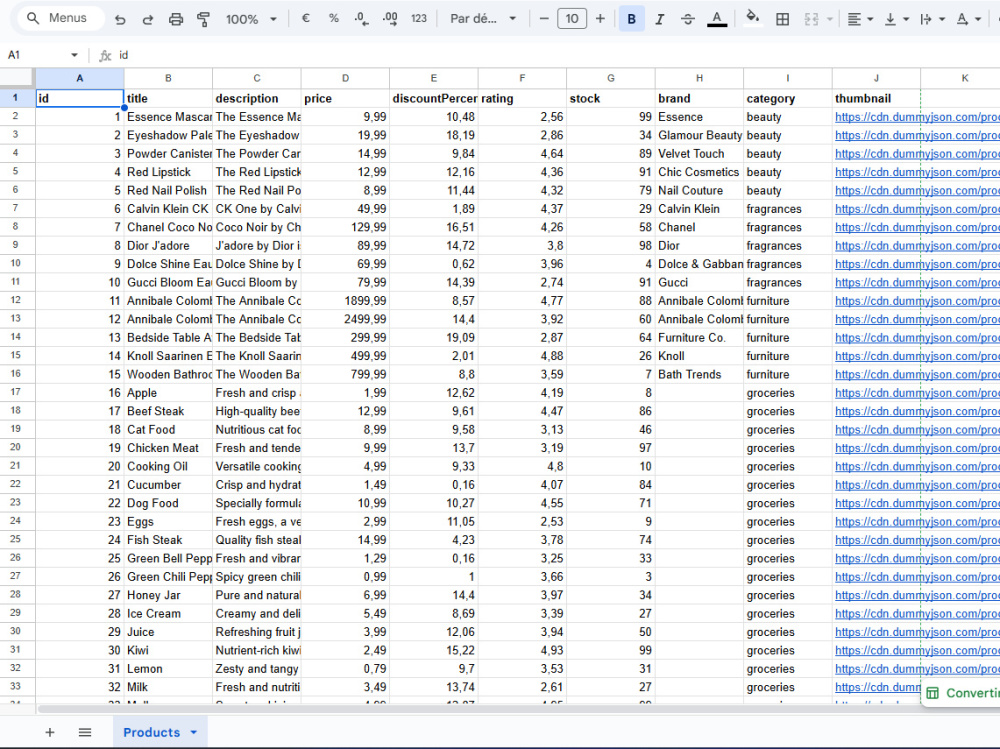The width and height of the screenshot is (1000, 749).
Task: Select column H header
Action: pos(699,78)
